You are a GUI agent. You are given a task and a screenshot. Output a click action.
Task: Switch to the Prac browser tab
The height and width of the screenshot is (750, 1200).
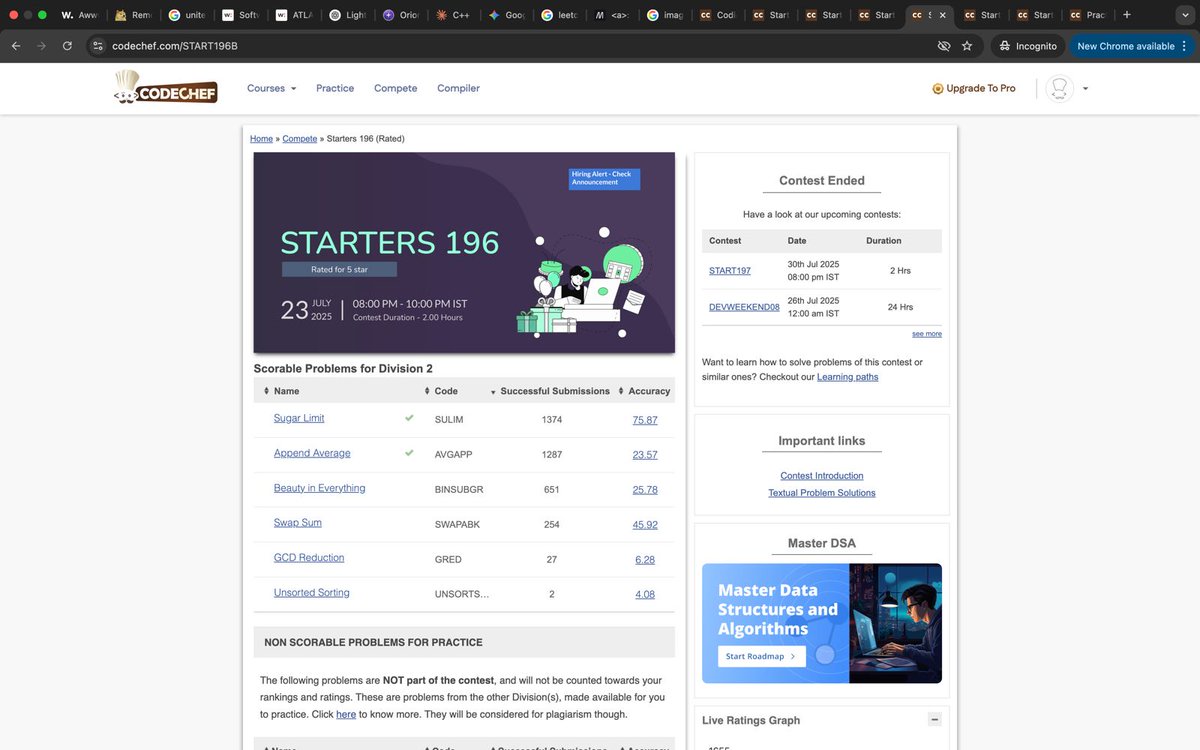(1088, 15)
